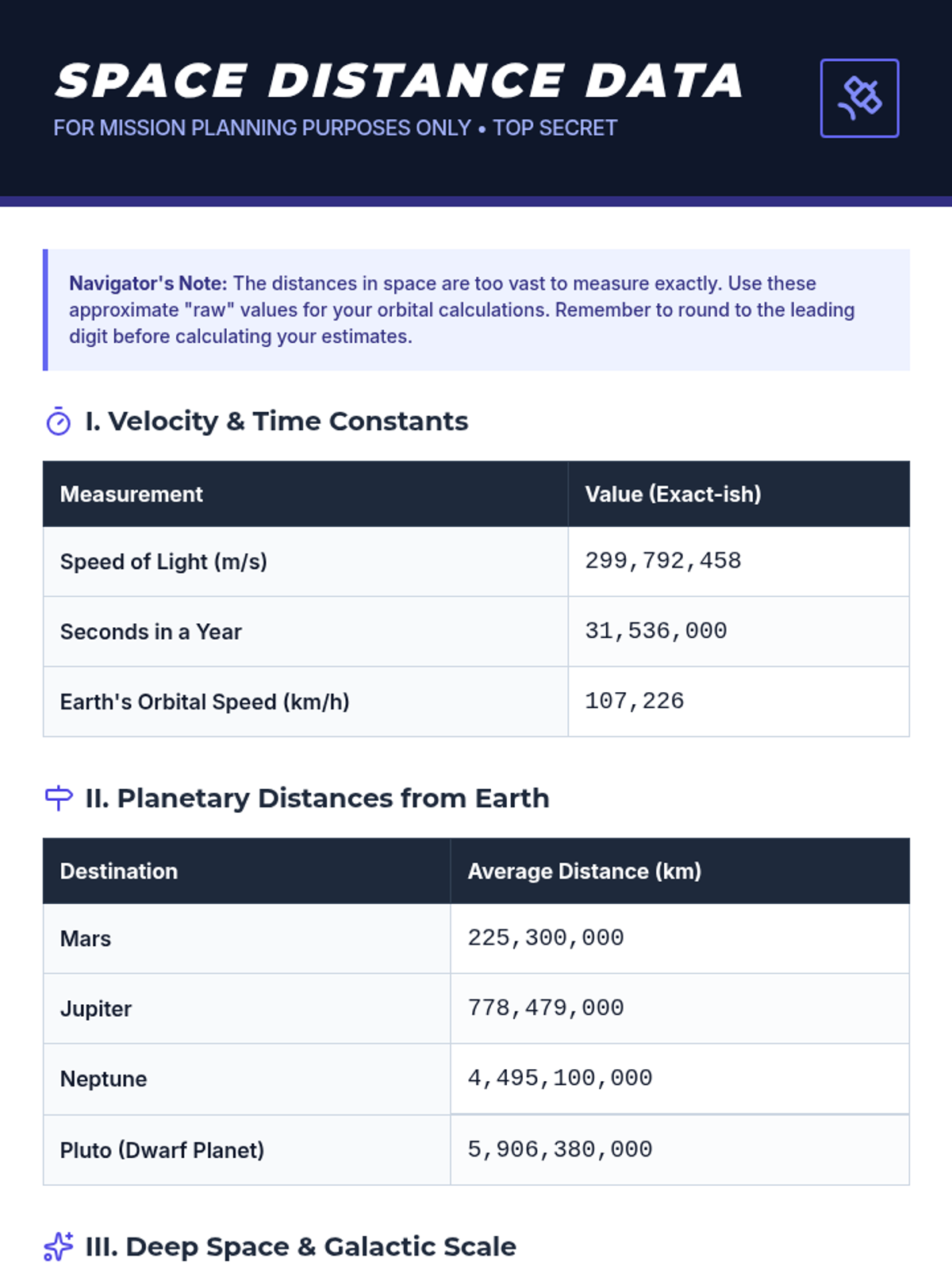Click the Pluto (Dwarf Planet) row label

tap(163, 1150)
